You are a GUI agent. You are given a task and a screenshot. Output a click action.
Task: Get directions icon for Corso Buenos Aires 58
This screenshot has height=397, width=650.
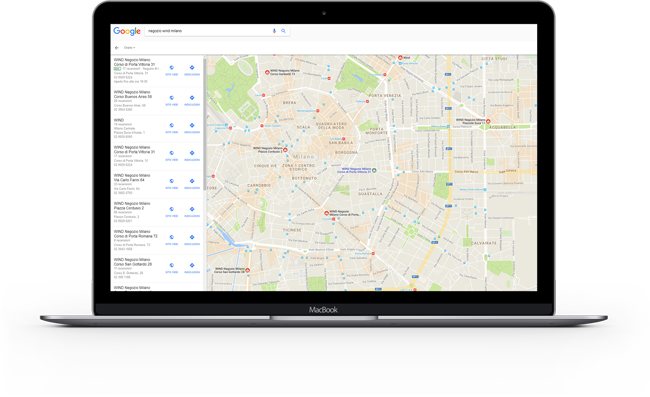(192, 98)
